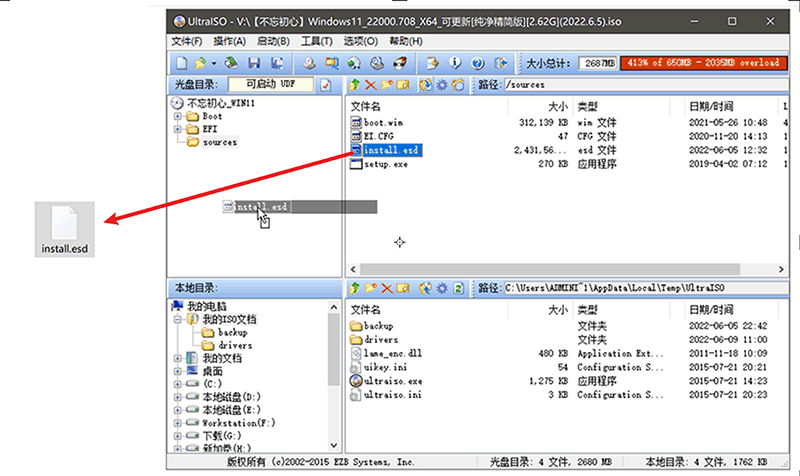
Task: Click the Burn CD/DVD image flame icon
Action: pyautogui.click(x=400, y=63)
